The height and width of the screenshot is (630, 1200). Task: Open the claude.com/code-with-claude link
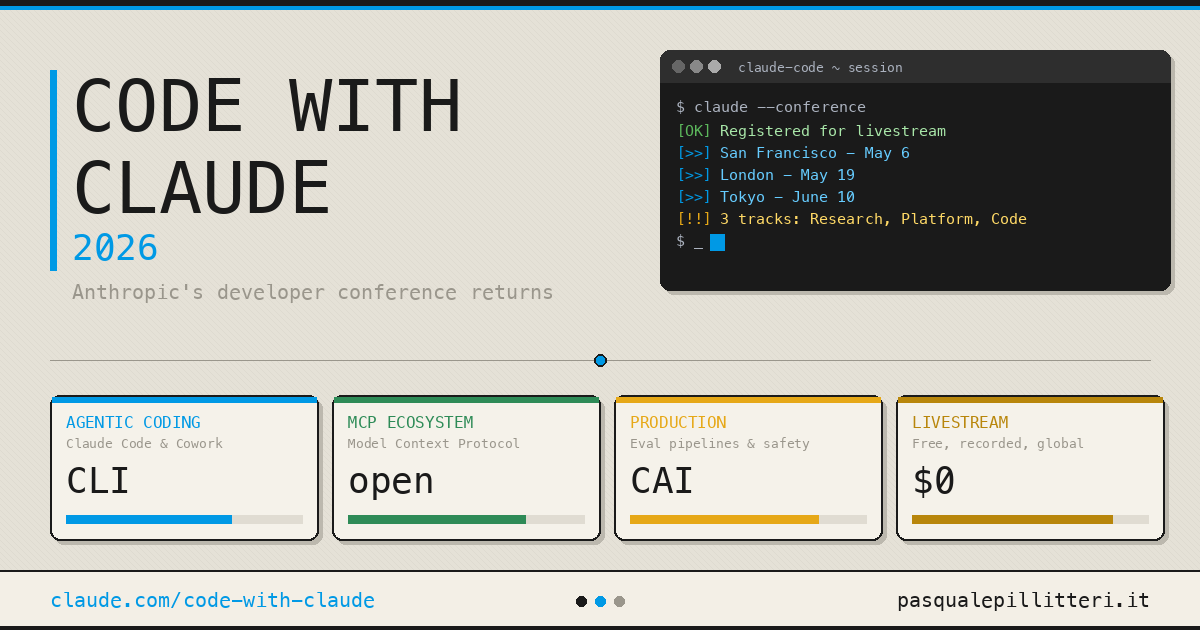(213, 601)
